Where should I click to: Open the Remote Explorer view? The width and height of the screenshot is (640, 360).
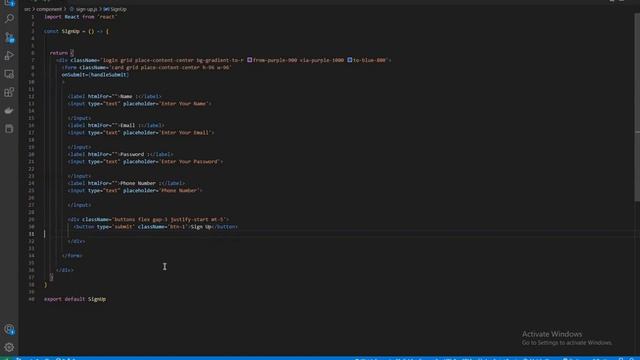(9, 74)
